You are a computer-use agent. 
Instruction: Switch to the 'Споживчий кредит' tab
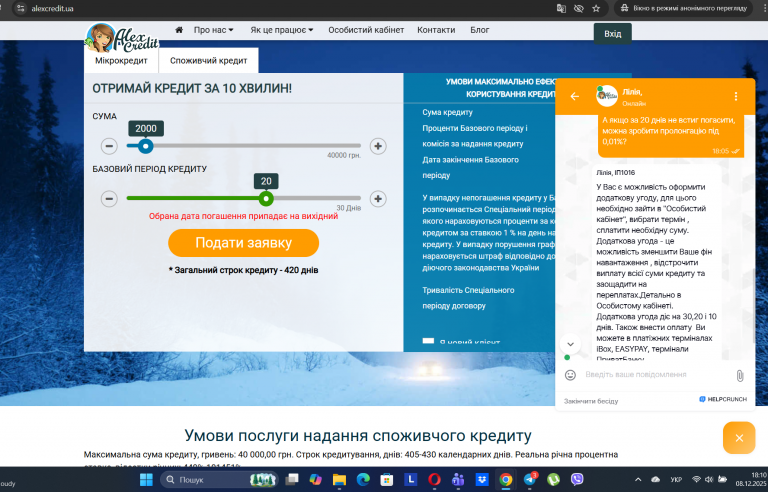click(209, 61)
